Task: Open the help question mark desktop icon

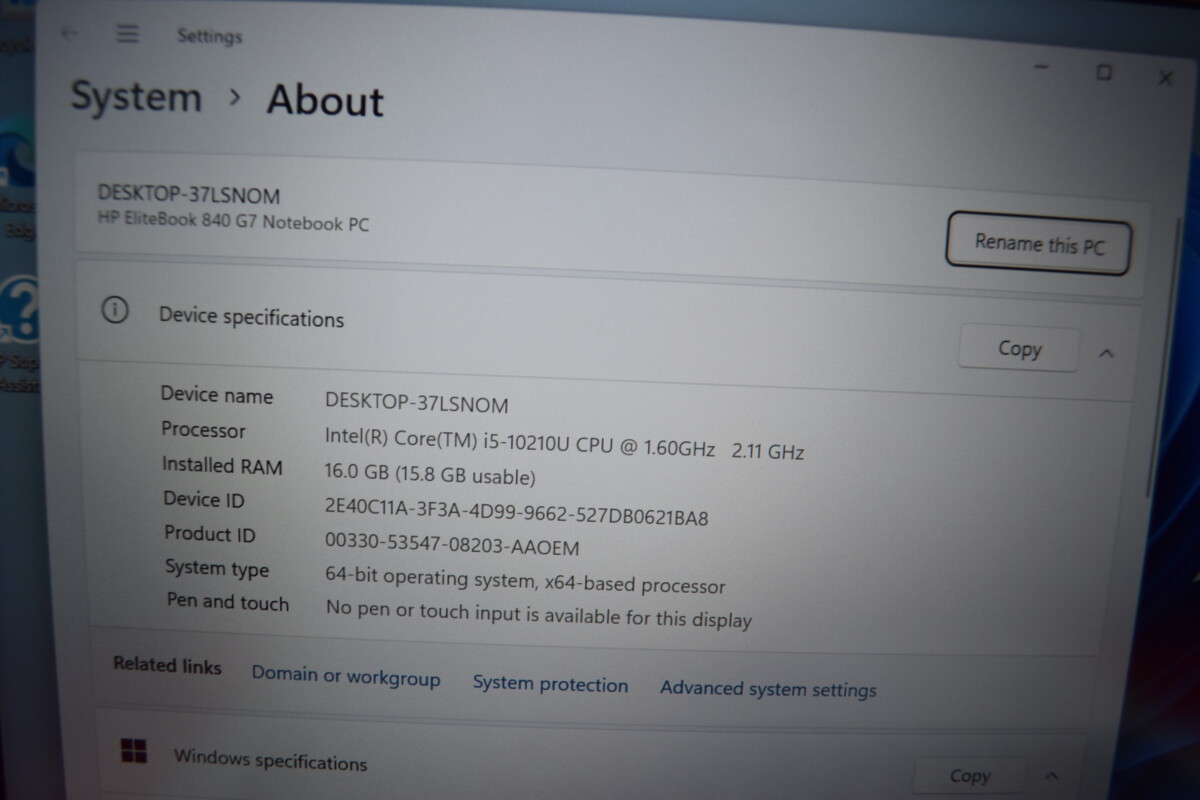Action: coord(20,310)
